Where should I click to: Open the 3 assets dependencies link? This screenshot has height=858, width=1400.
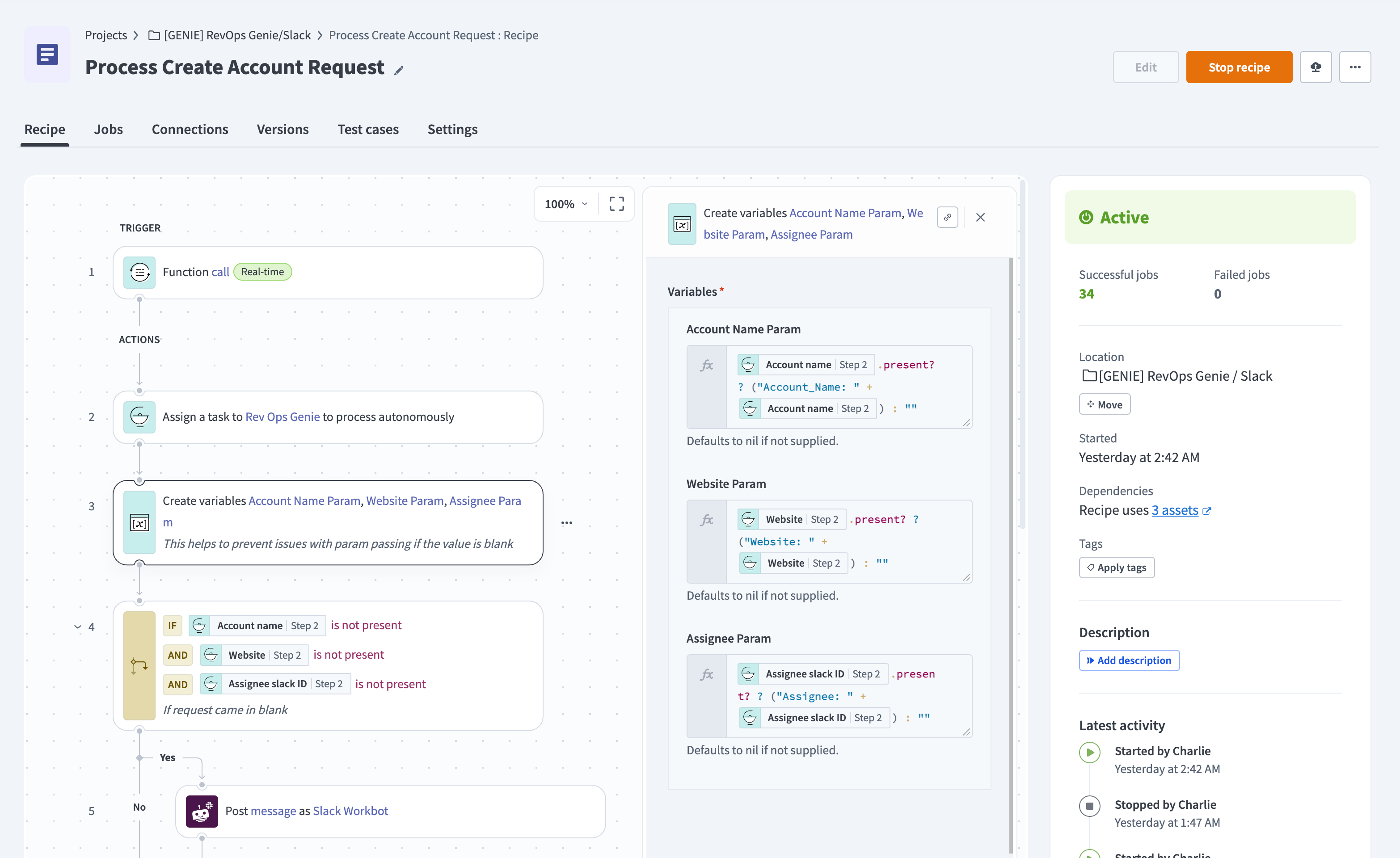(1174, 510)
